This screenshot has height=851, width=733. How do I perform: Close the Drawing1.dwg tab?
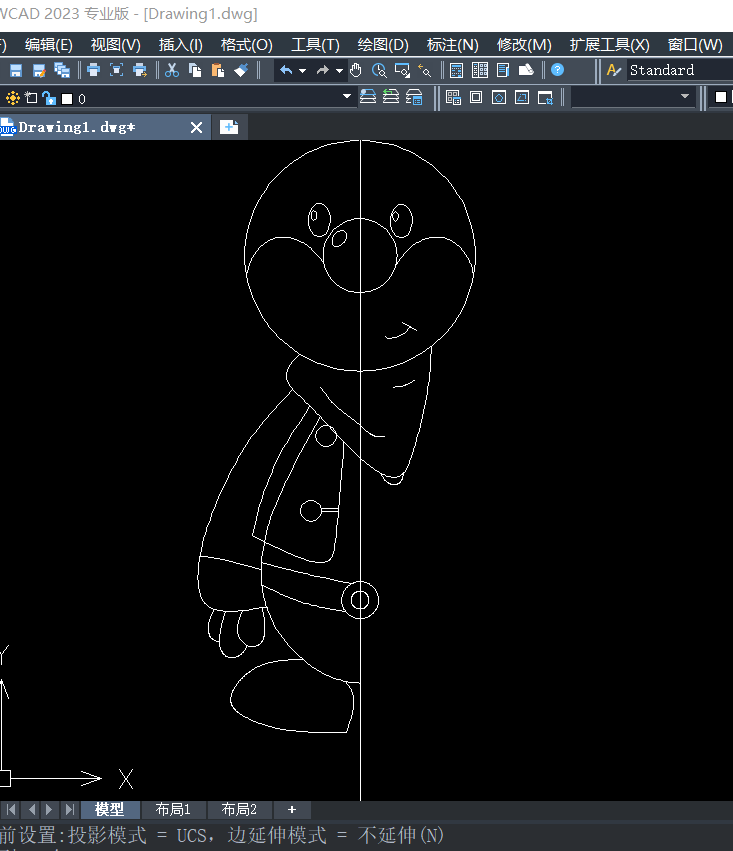[196, 128]
